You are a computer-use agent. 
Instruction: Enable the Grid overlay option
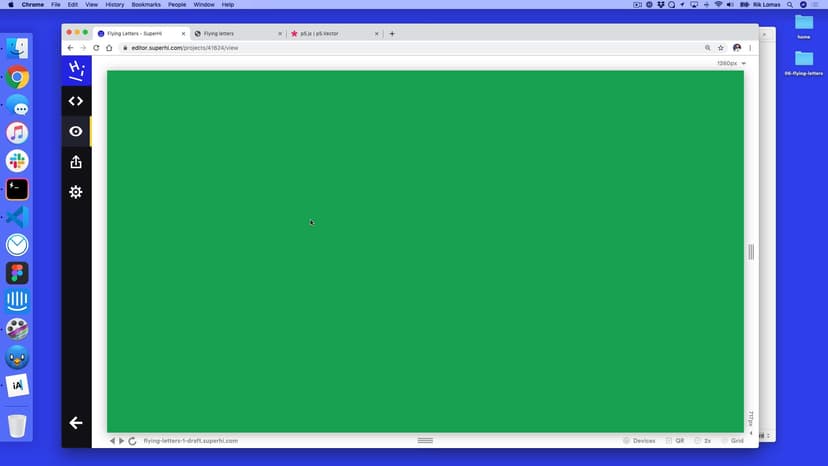click(x=732, y=441)
